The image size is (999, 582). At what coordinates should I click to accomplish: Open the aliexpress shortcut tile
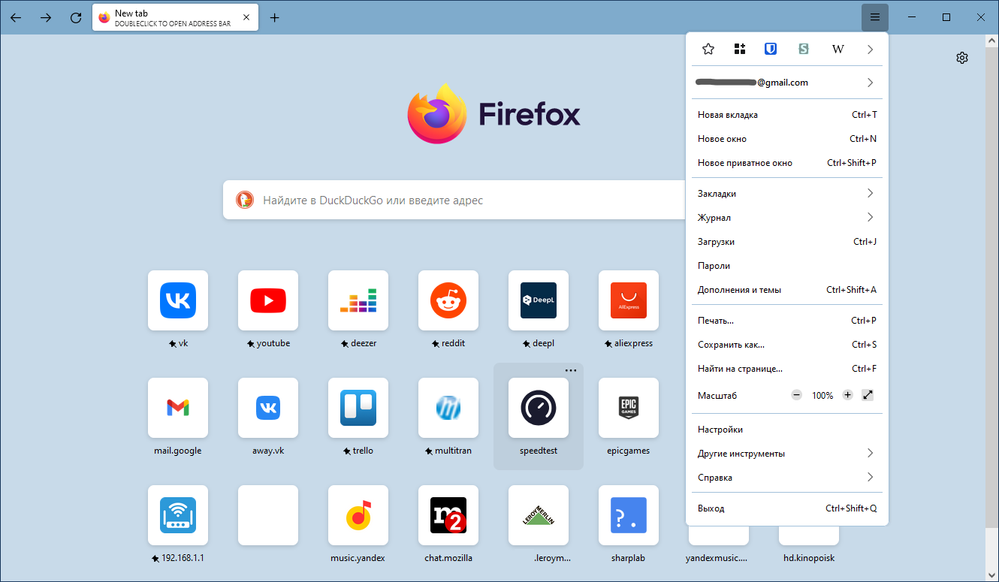click(x=629, y=300)
